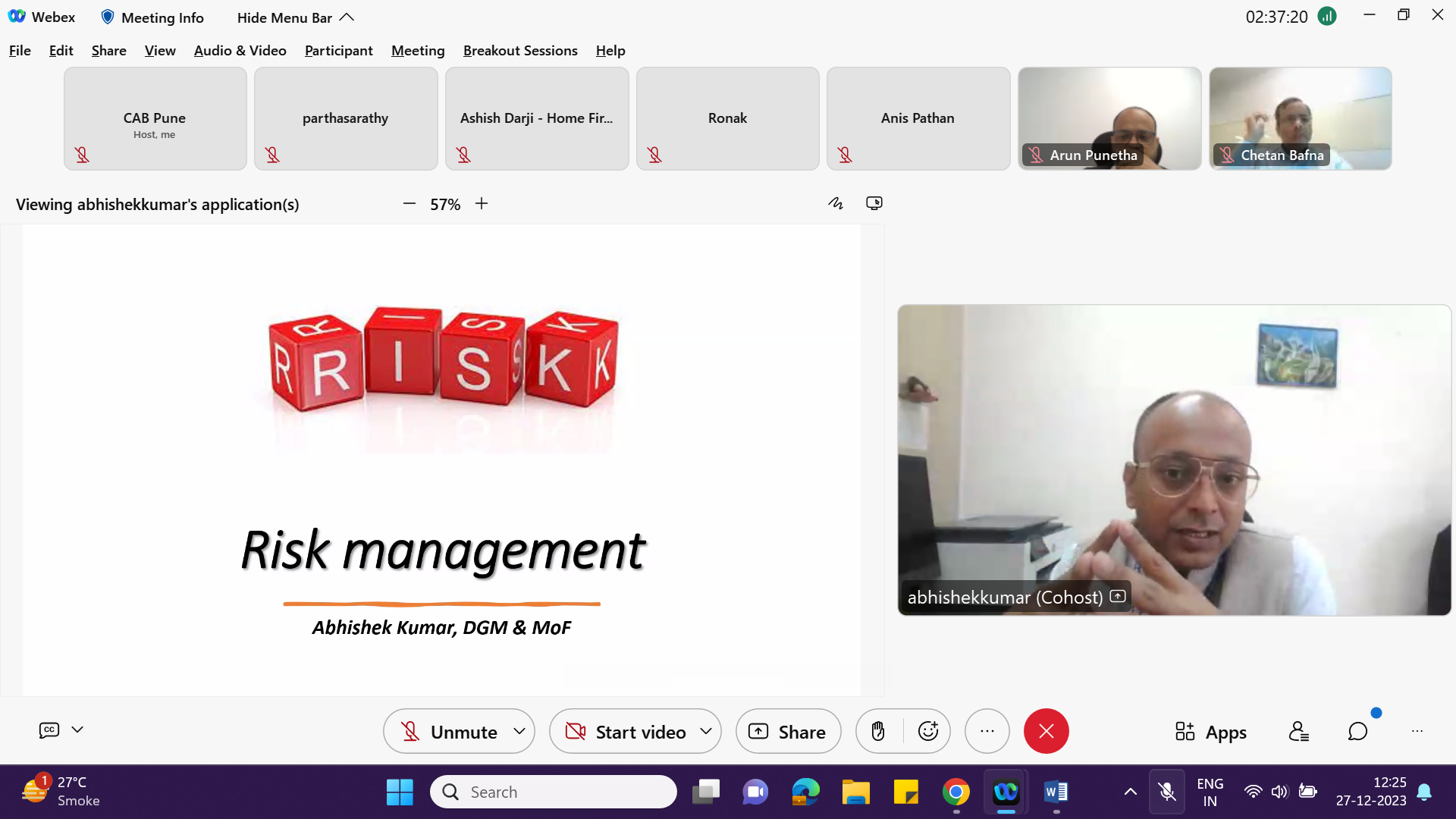Open the participants panel icon
The image size is (1456, 819).
pos(1298,731)
